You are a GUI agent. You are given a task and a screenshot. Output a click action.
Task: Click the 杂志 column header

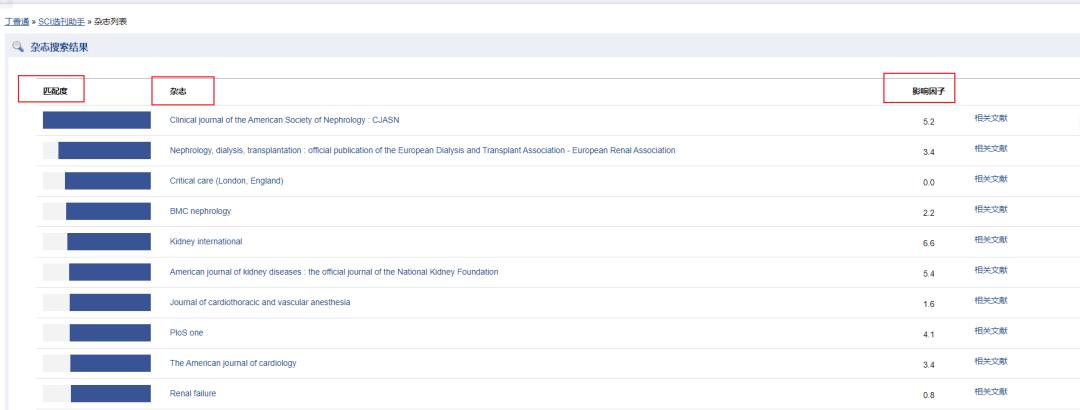[x=177, y=92]
